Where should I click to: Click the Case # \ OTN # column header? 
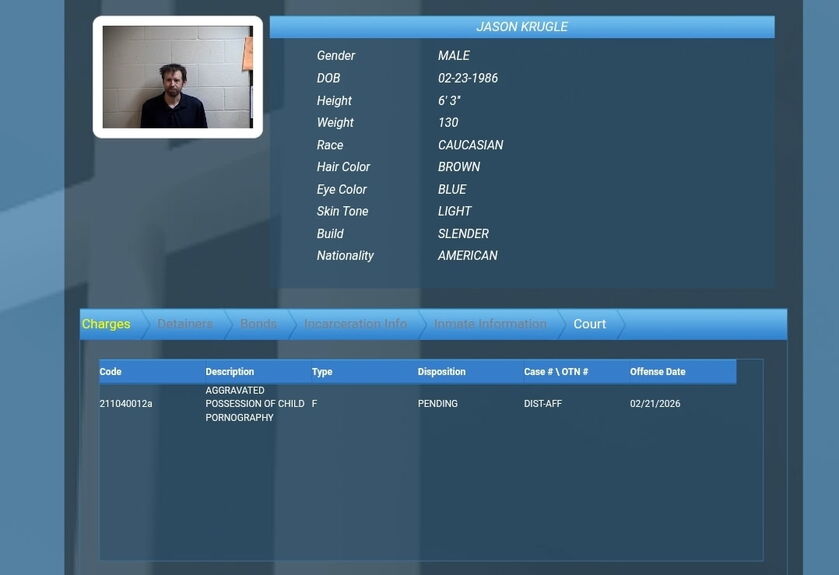click(556, 372)
